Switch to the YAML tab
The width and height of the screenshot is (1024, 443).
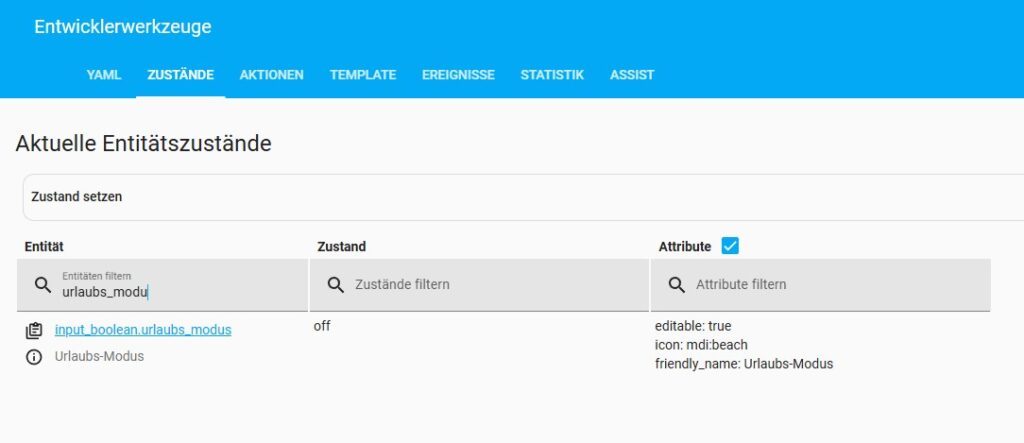[x=104, y=75]
